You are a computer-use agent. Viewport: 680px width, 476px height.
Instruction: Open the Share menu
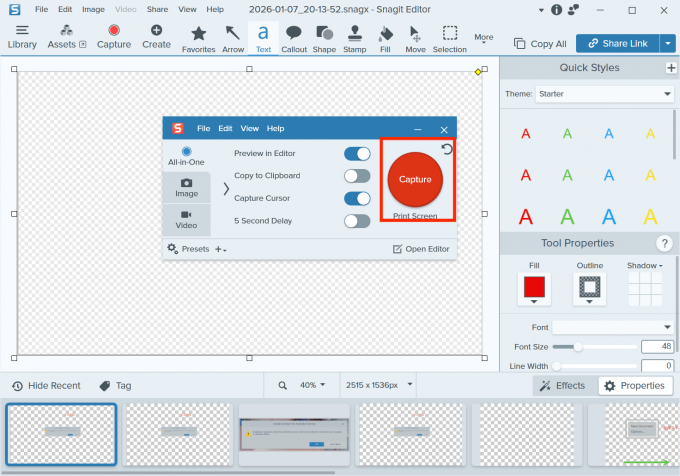coord(157,9)
